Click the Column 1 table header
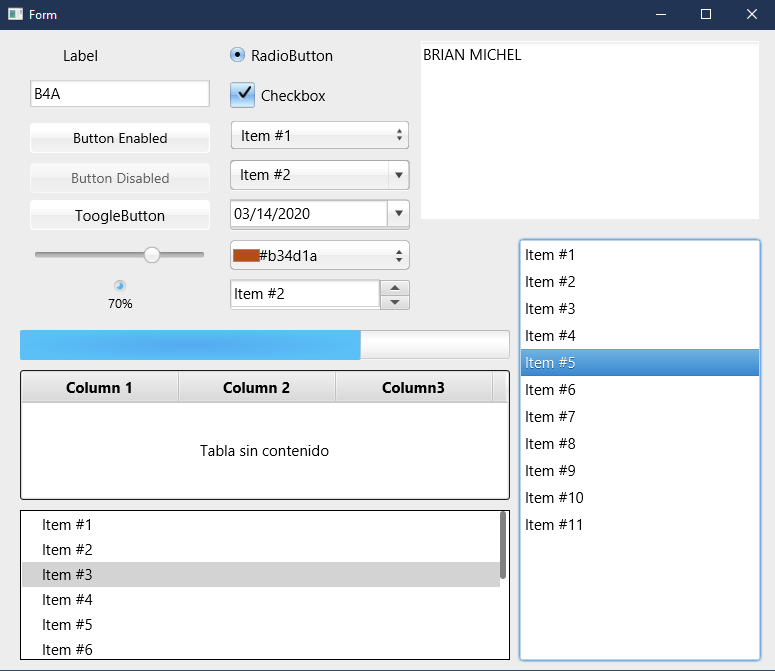Image resolution: width=775 pixels, height=671 pixels. pyautogui.click(x=99, y=388)
